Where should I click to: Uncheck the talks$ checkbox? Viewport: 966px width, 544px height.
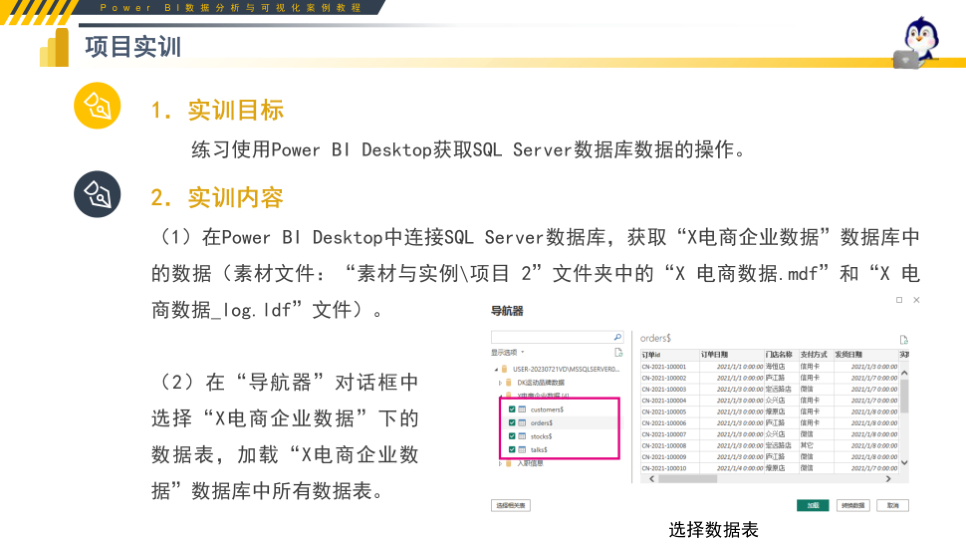pyautogui.click(x=512, y=450)
